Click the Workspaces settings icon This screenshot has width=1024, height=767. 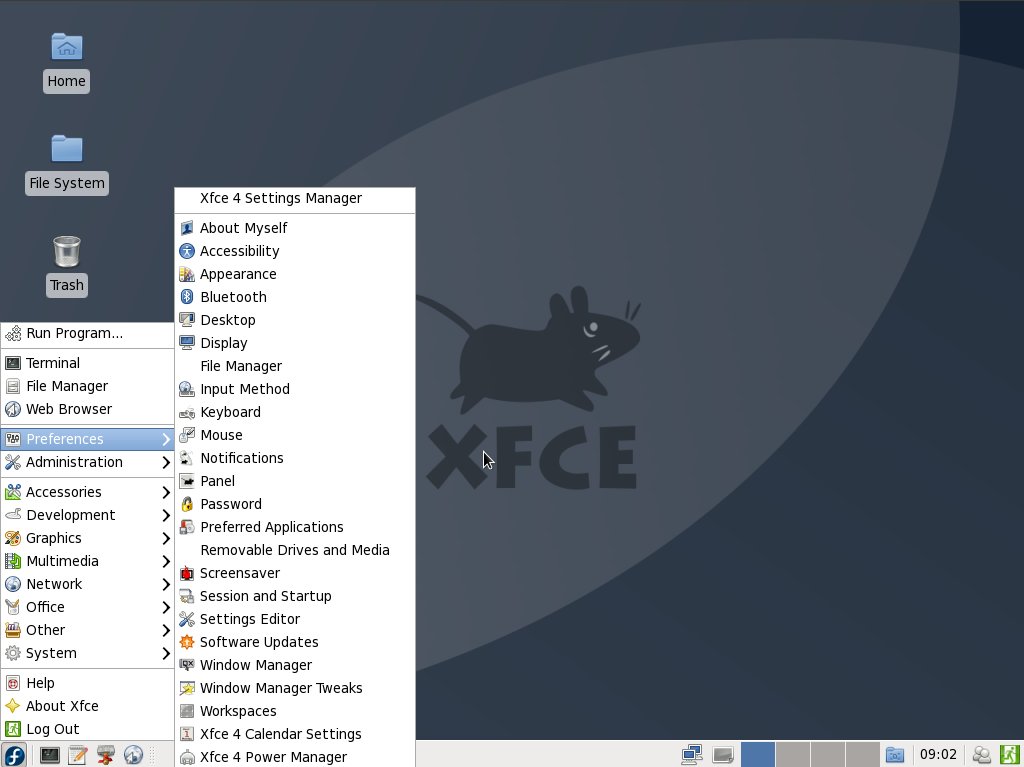tap(187, 711)
